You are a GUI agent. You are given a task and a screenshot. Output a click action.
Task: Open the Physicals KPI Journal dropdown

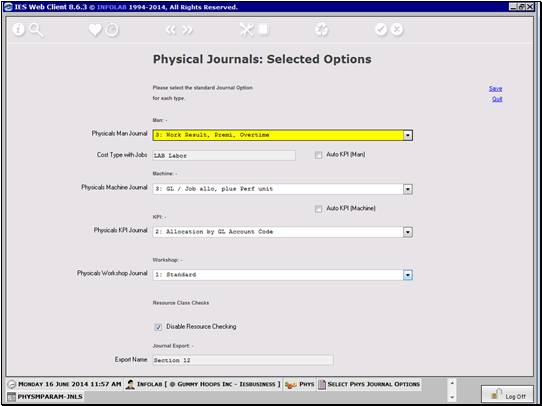point(408,232)
